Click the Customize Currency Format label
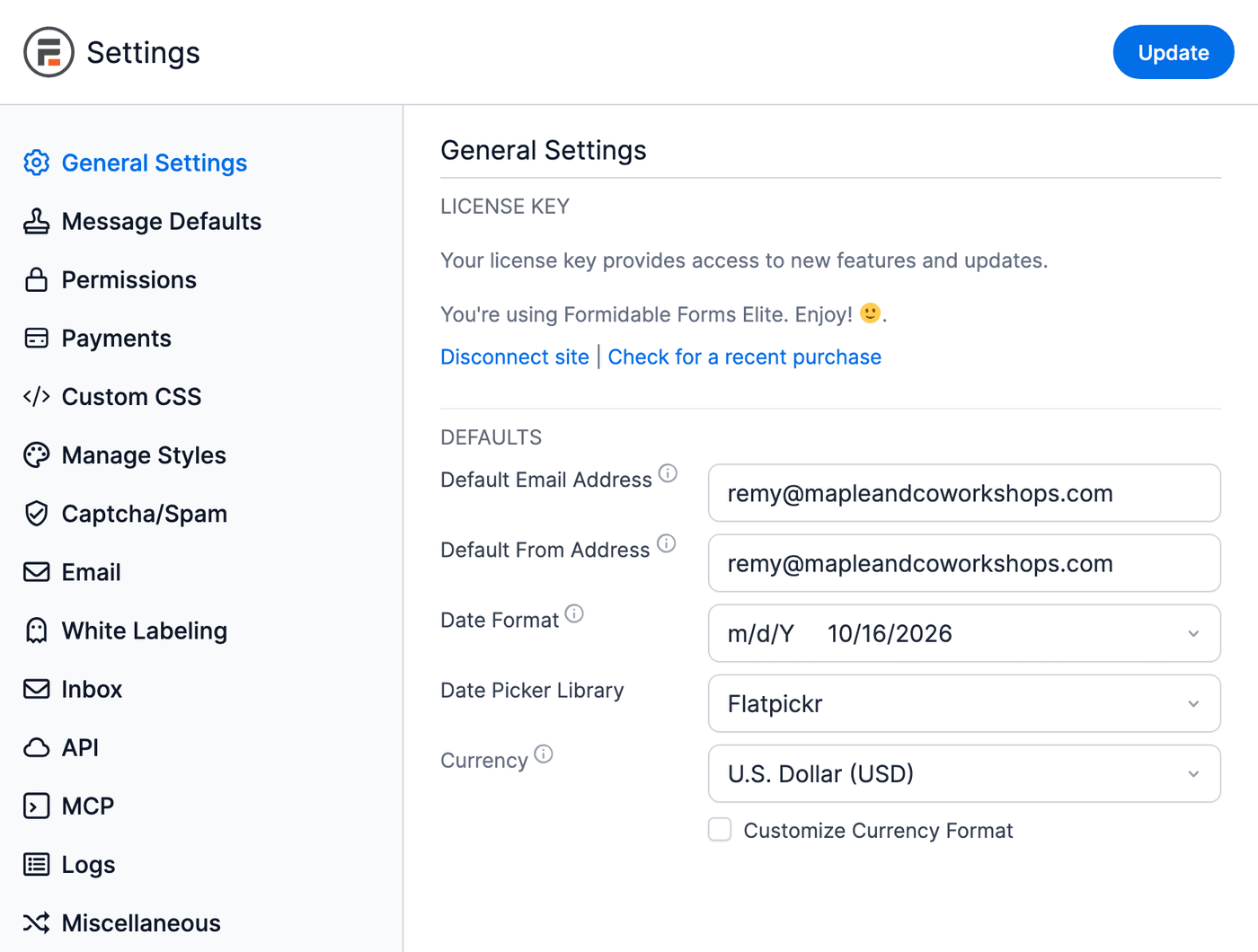 coord(878,831)
